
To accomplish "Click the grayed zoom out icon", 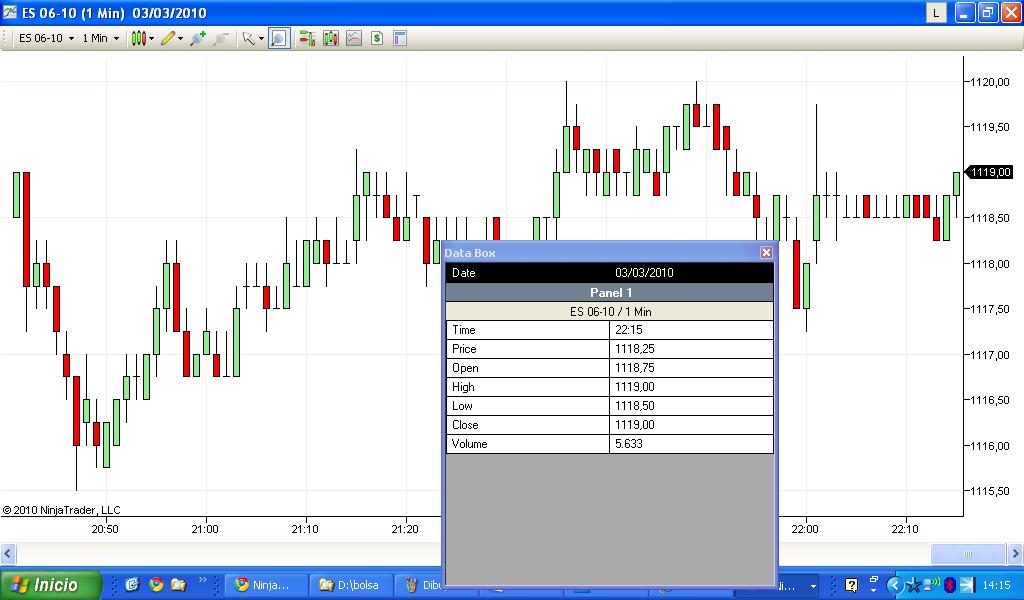I will pyautogui.click(x=221, y=39).
